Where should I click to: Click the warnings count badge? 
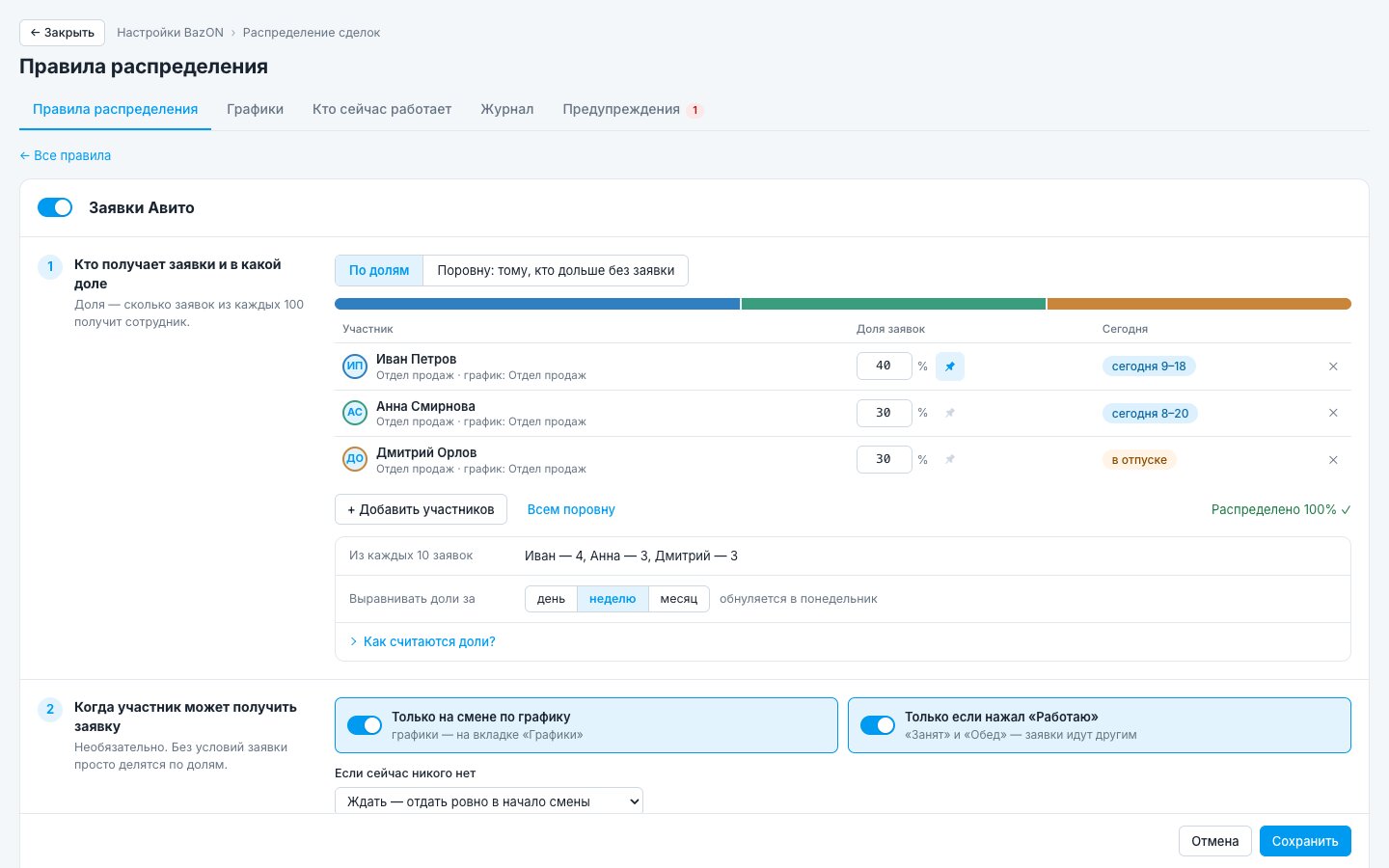[x=694, y=110]
